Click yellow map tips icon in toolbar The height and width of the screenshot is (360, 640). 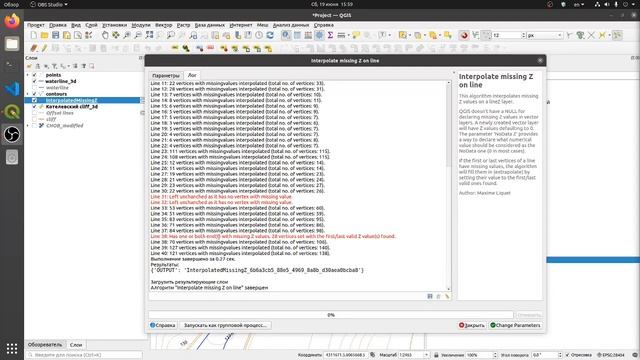356,36
